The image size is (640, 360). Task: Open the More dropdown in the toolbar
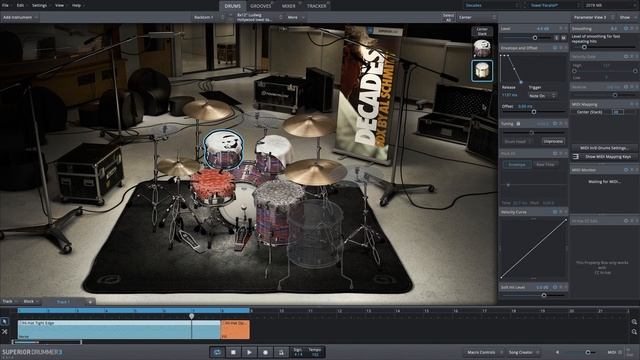[x=296, y=18]
